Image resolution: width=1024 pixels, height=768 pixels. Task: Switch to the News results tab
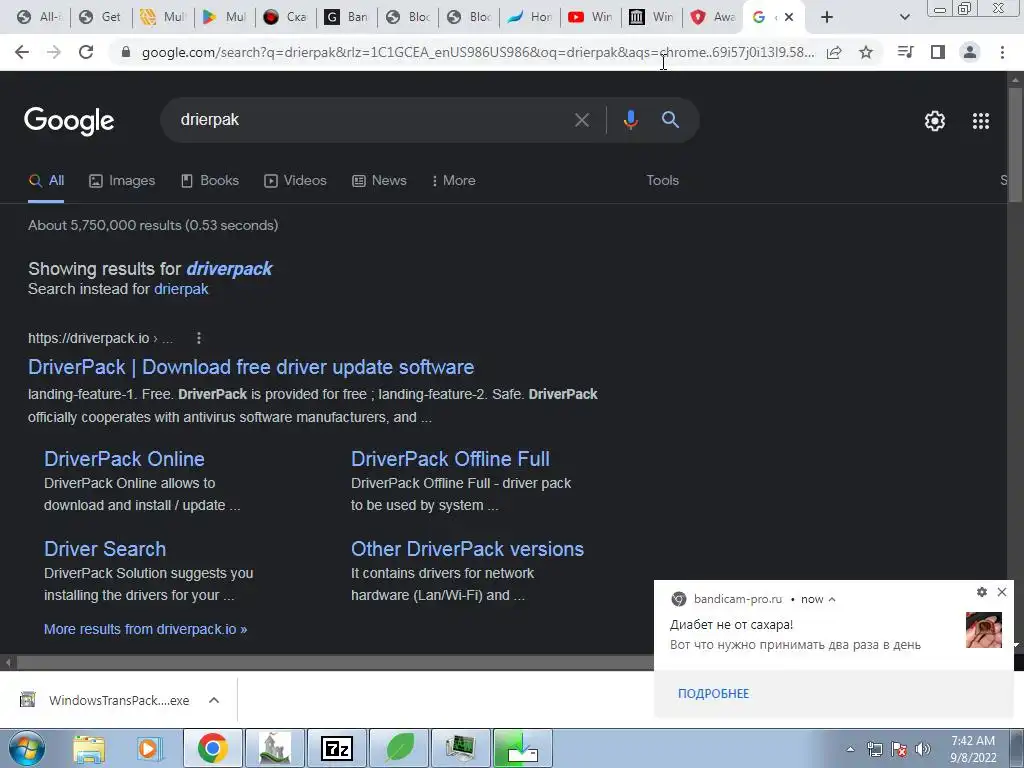[379, 181]
